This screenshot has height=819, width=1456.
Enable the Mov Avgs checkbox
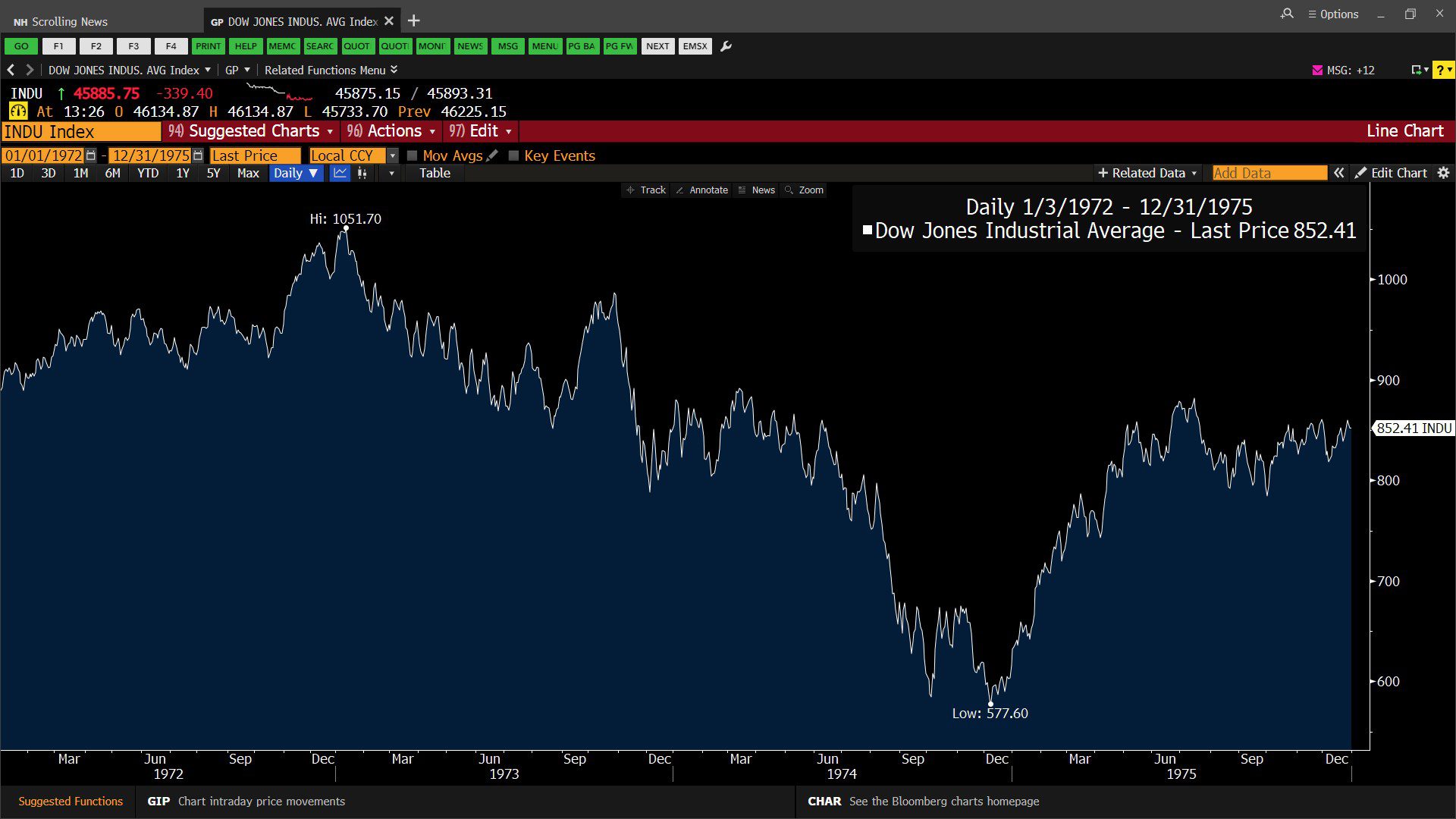[x=413, y=155]
